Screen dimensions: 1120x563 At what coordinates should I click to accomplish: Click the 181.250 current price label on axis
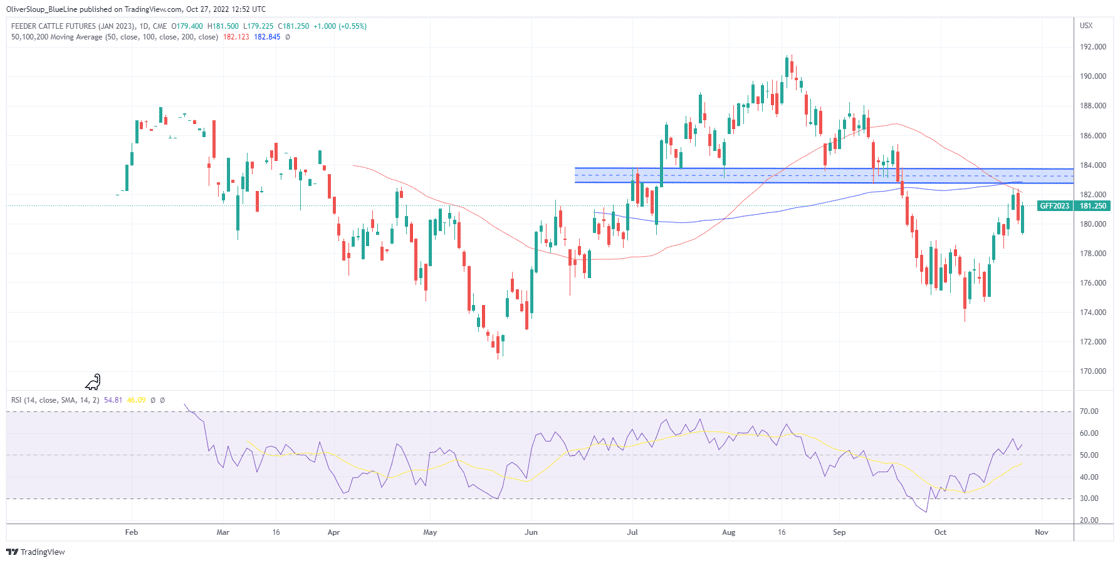tap(1093, 206)
